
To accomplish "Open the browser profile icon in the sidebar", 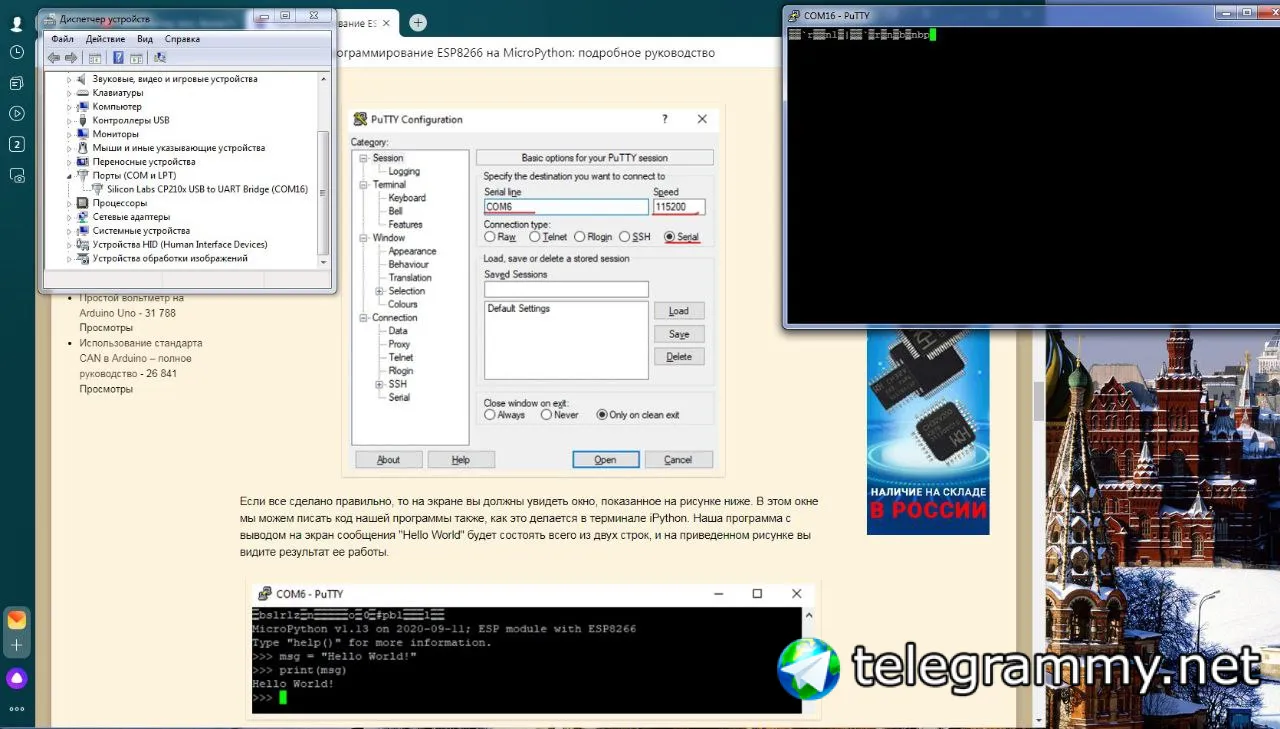I will click(16, 24).
